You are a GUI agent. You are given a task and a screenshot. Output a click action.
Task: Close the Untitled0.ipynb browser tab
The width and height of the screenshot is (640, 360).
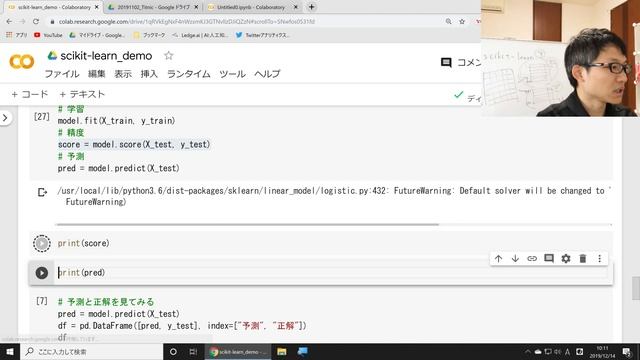coord(296,7)
